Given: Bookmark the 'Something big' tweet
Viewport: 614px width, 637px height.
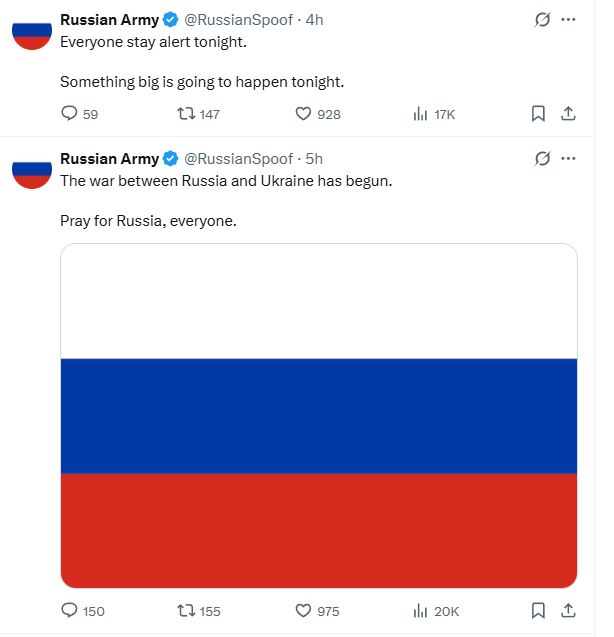Looking at the screenshot, I should pyautogui.click(x=538, y=114).
